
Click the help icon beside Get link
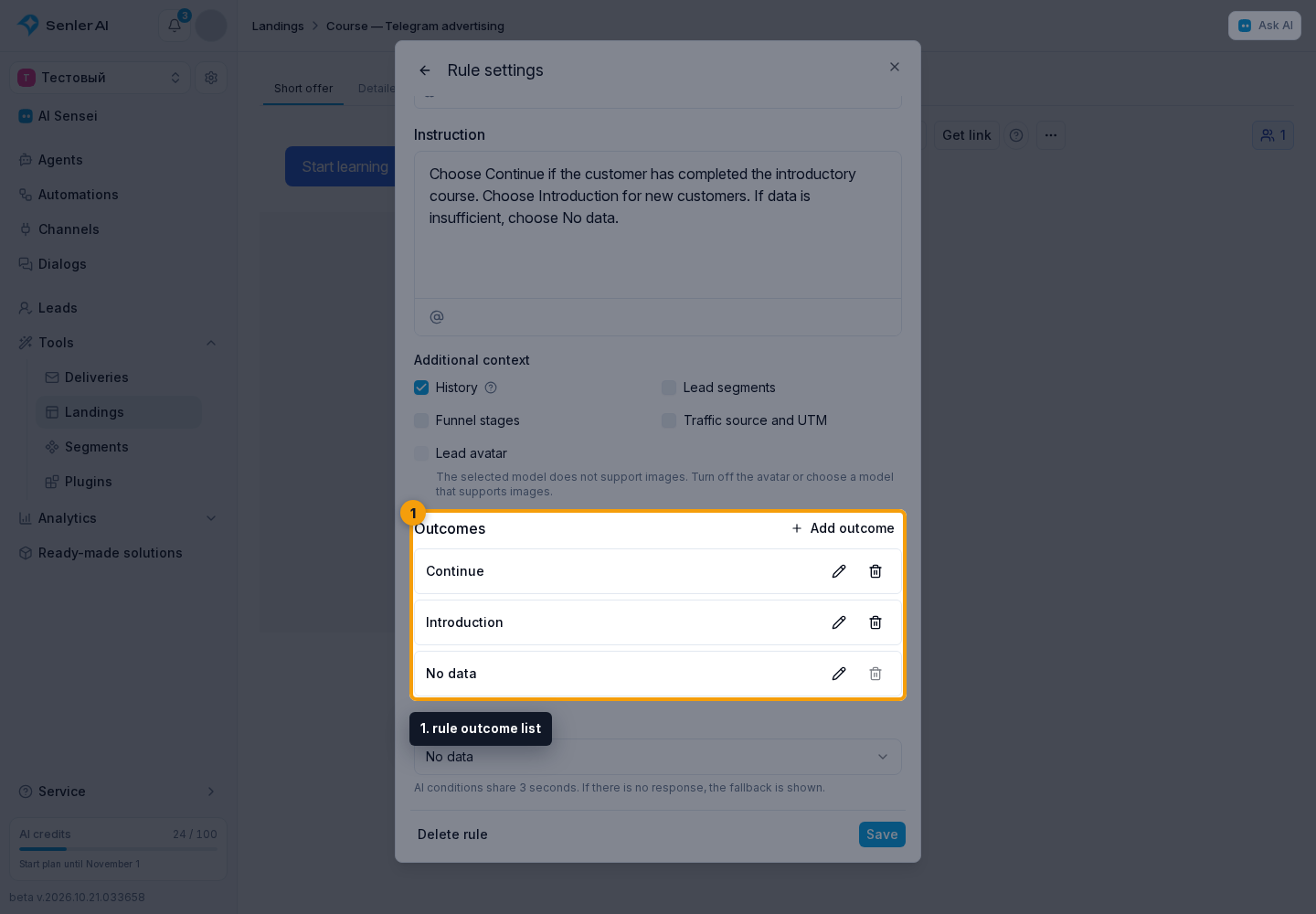click(1016, 135)
